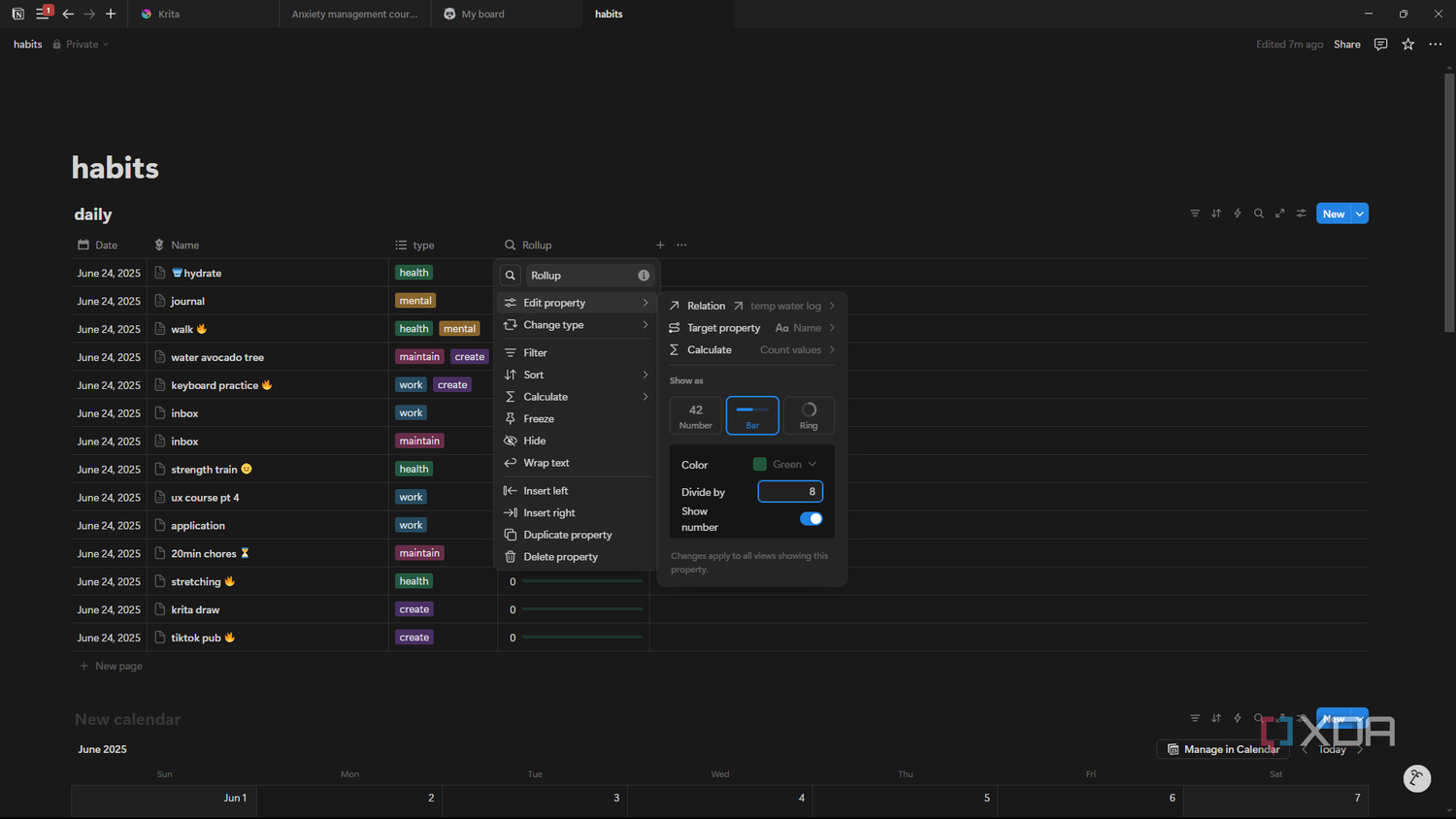Open the comments icon in the top bar
This screenshot has height=819, width=1456.
(1380, 45)
